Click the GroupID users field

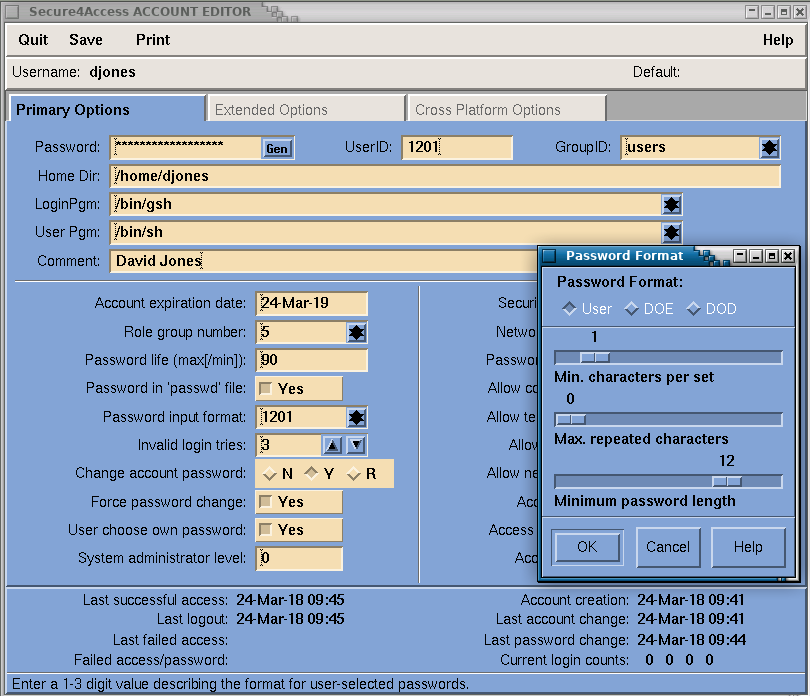[691, 148]
